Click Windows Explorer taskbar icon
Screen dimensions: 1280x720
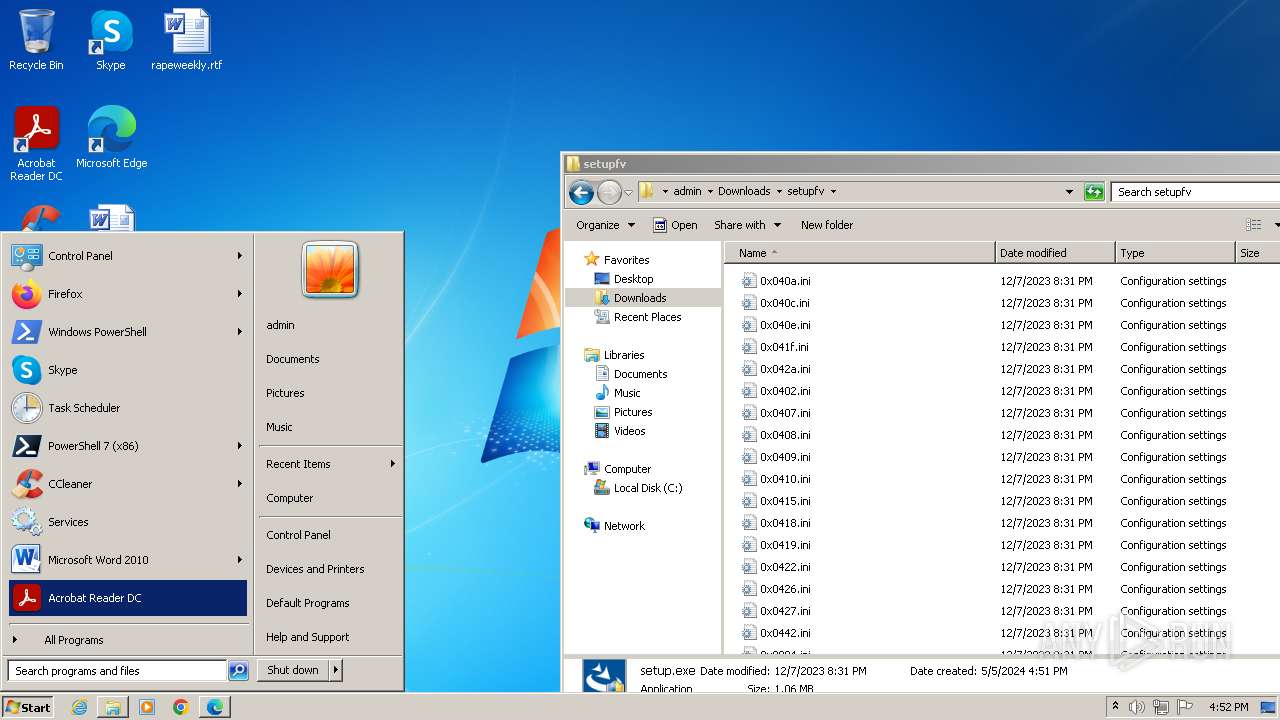pos(113,707)
